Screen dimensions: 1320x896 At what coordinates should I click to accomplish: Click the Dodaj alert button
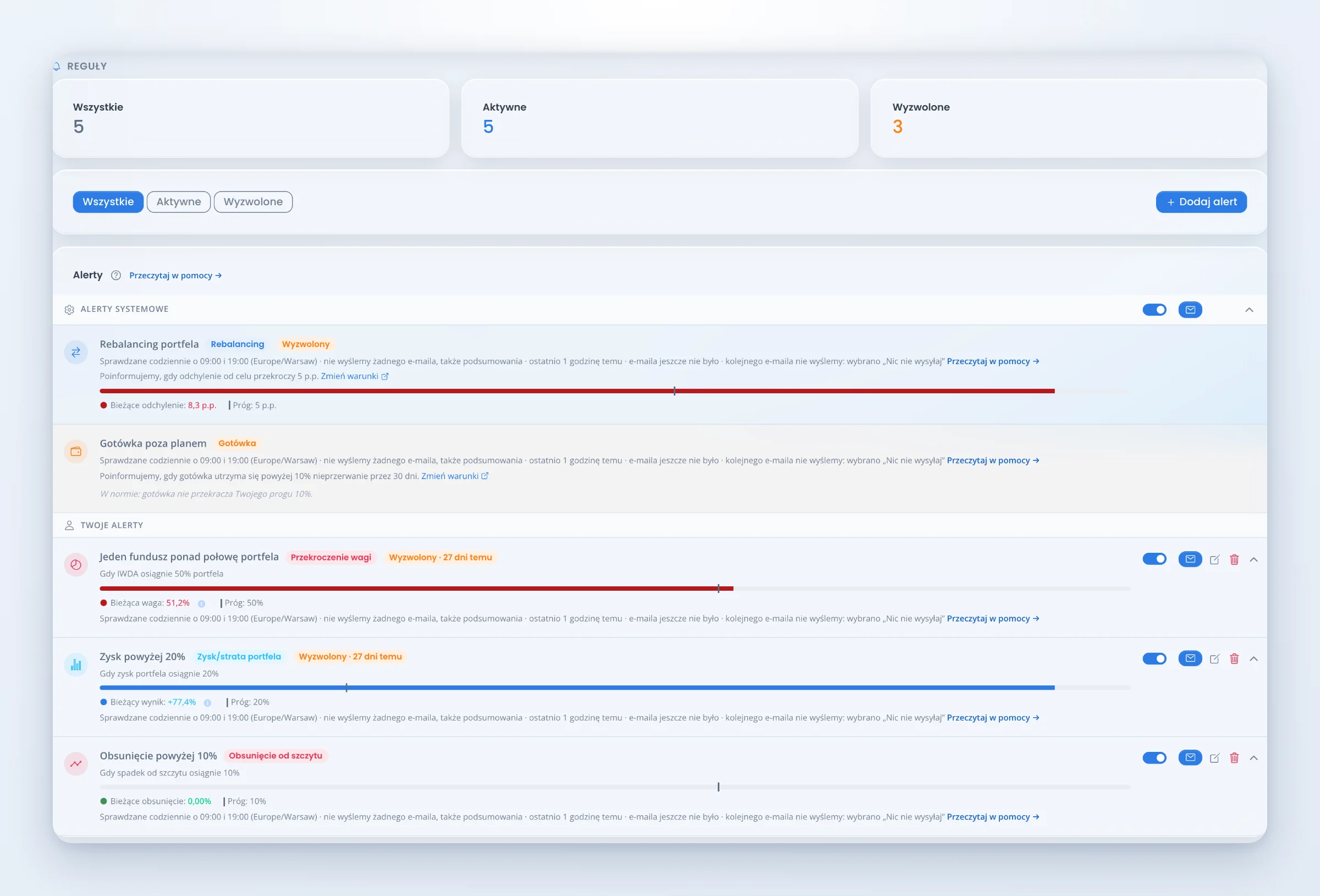tap(1201, 202)
